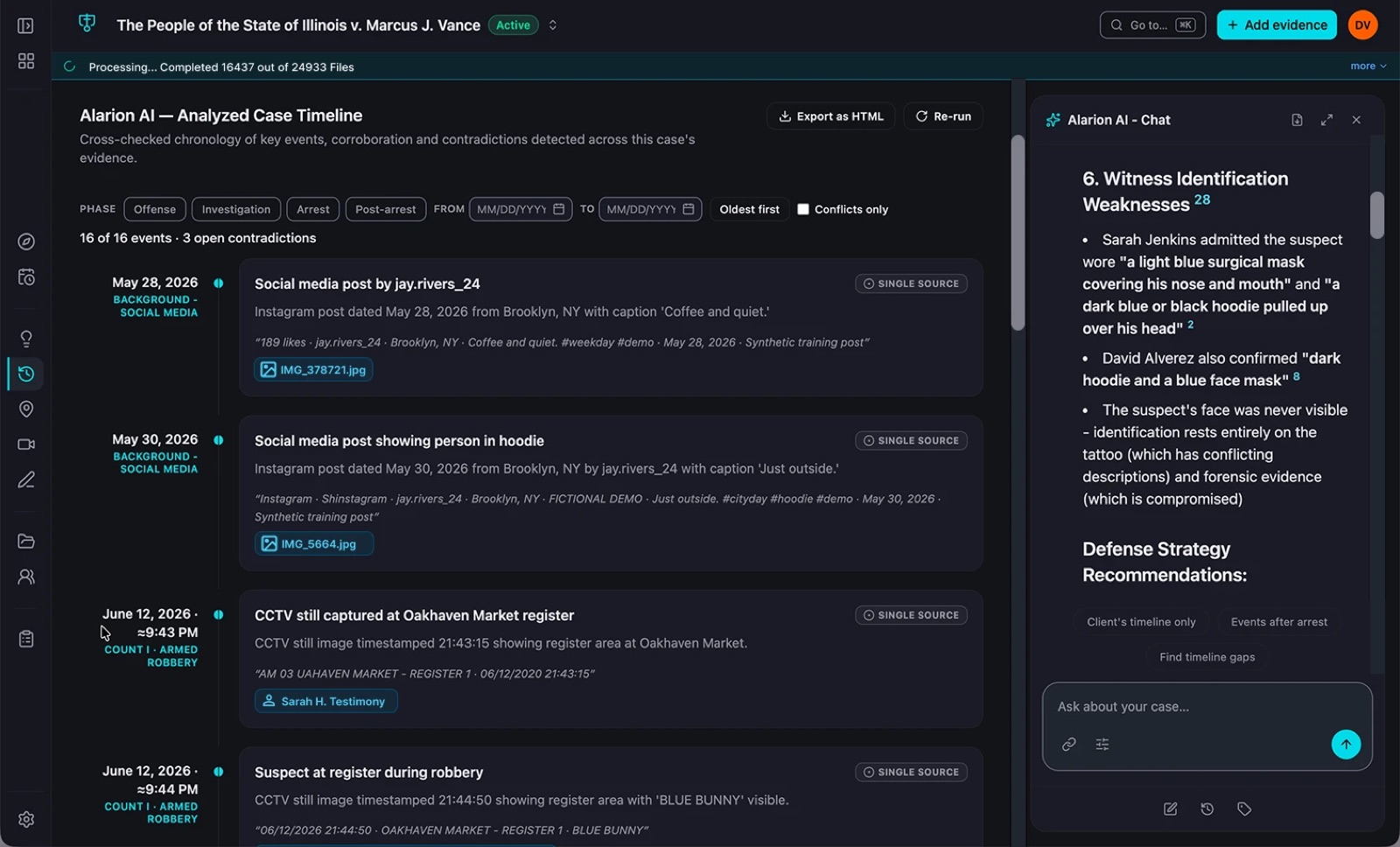The image size is (1400, 847).
Task: Open citation 28 on Witness Identification heading
Action: pos(1202,199)
